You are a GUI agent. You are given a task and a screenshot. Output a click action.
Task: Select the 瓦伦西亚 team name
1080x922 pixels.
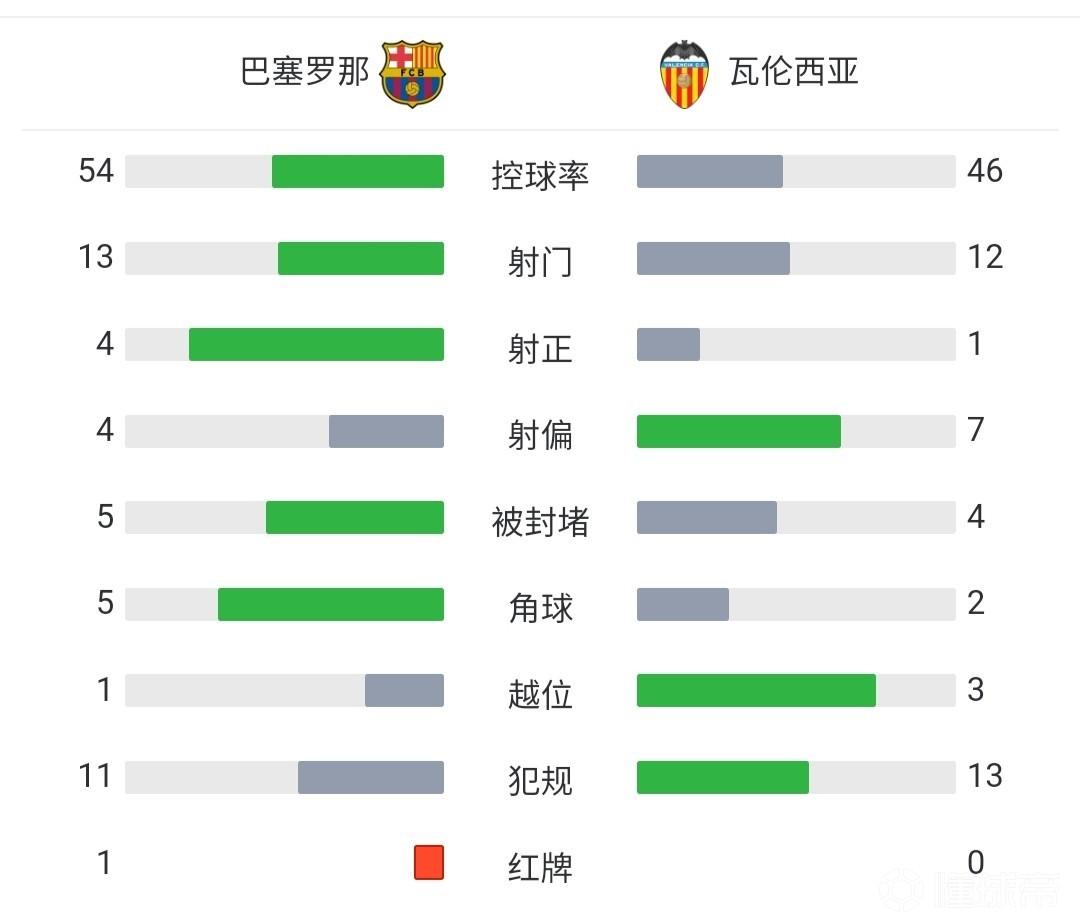(794, 72)
